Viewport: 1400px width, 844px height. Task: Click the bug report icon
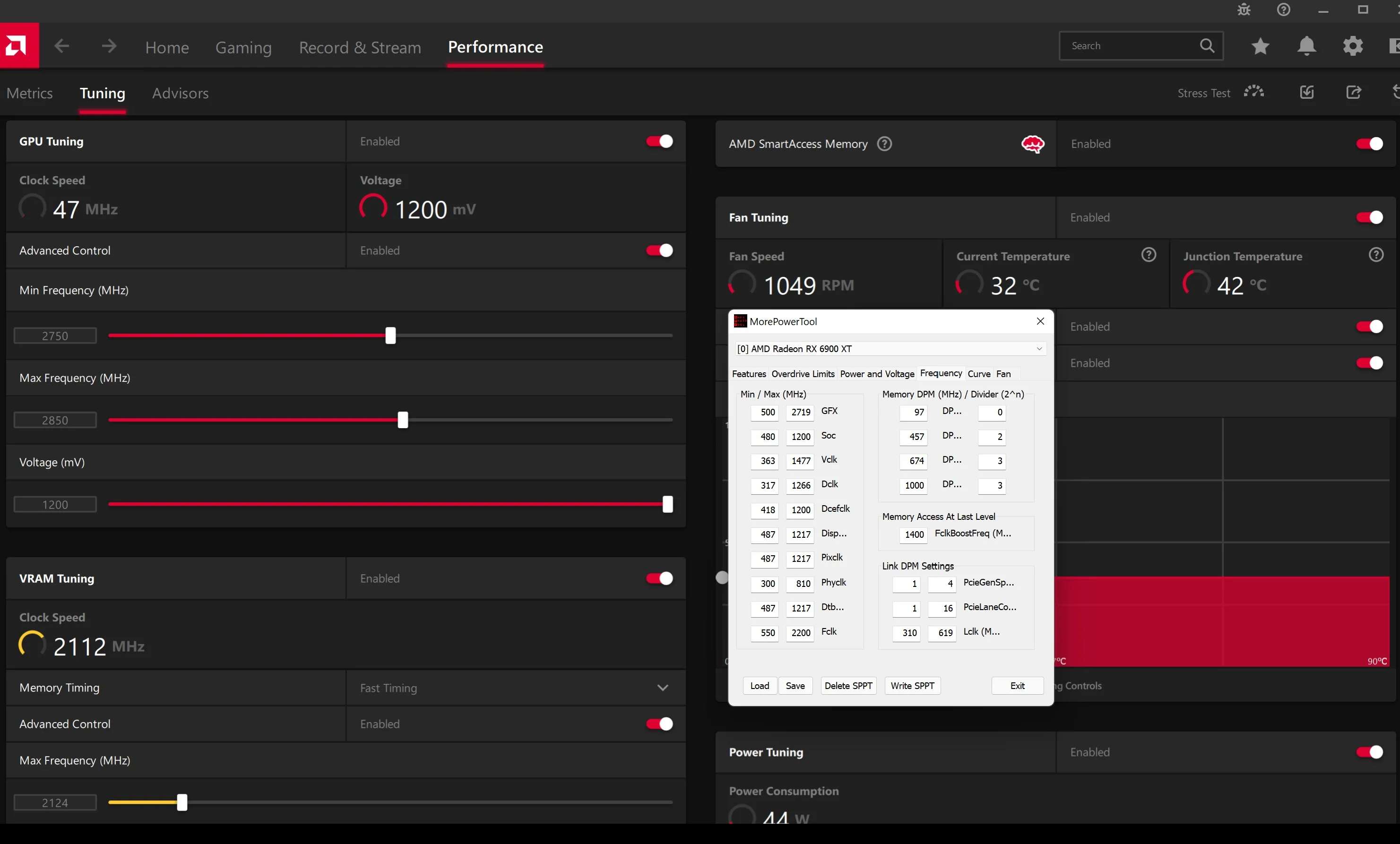[1244, 9]
